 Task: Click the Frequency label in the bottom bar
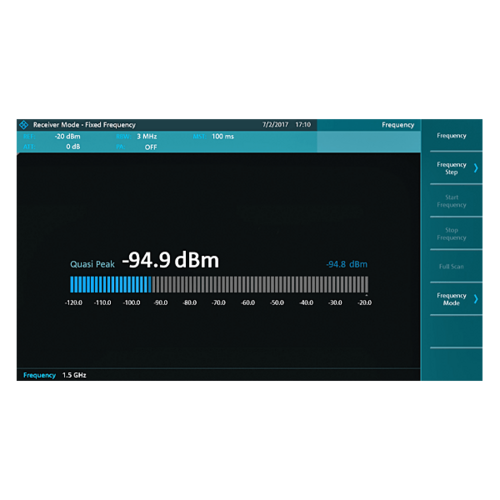pyautogui.click(x=39, y=375)
